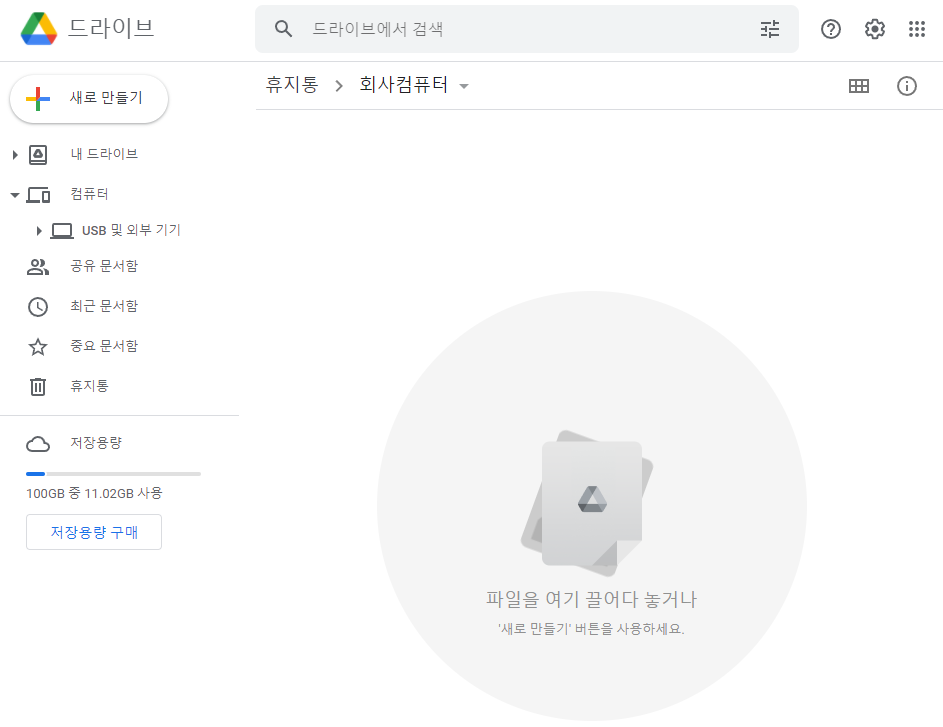
Task: Open search filter options icon
Action: (x=769, y=29)
